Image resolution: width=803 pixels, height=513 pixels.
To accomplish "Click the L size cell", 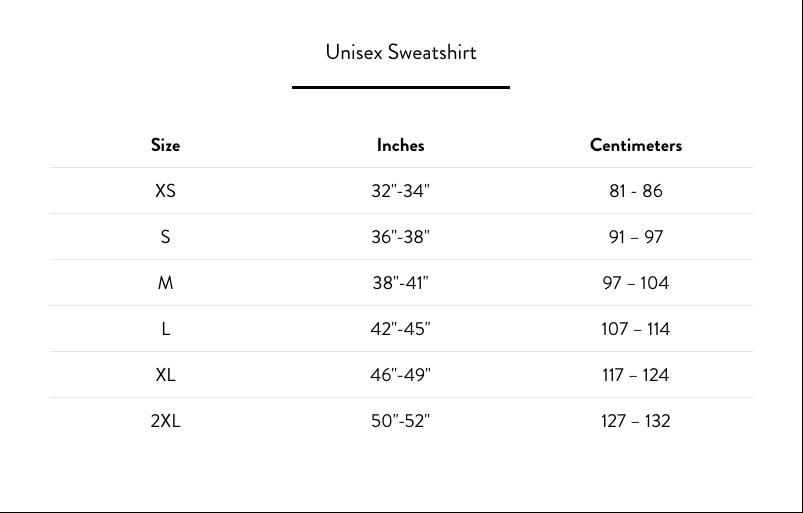I will [x=165, y=329].
